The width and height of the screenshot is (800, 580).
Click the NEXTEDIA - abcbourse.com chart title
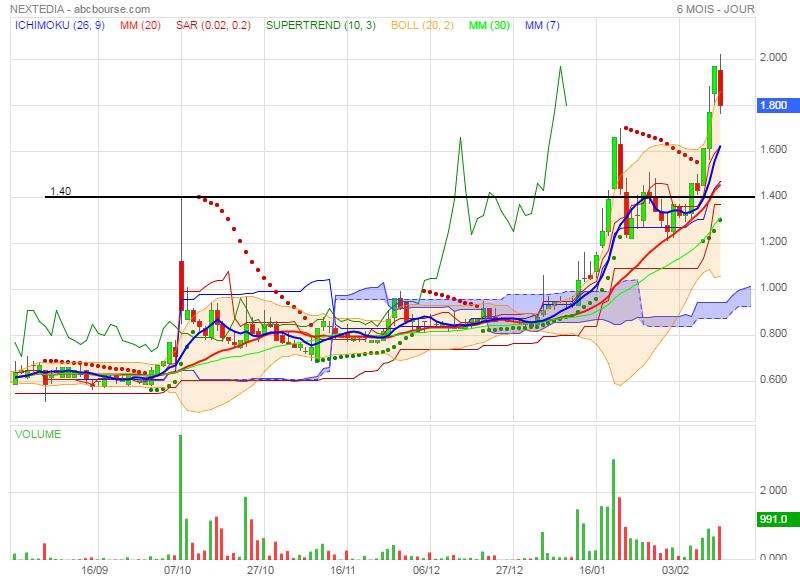pos(80,9)
